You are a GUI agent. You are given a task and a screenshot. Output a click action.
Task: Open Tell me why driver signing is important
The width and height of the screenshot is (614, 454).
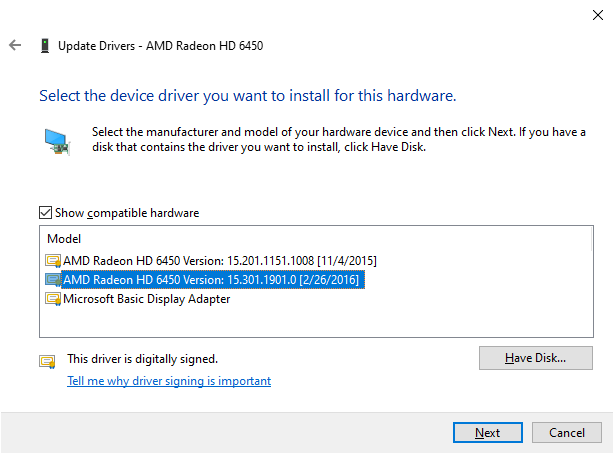169,381
